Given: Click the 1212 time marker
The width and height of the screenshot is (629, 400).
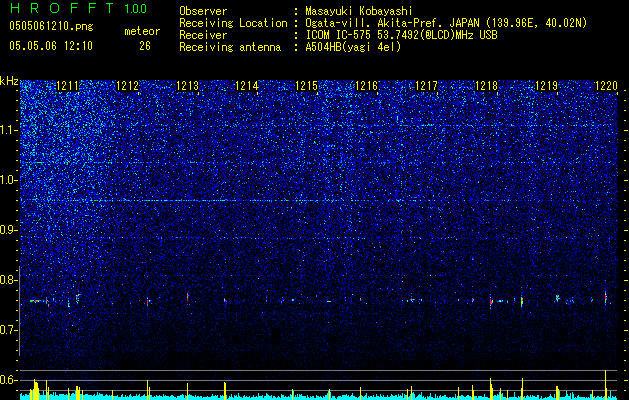Looking at the screenshot, I should point(127,86).
